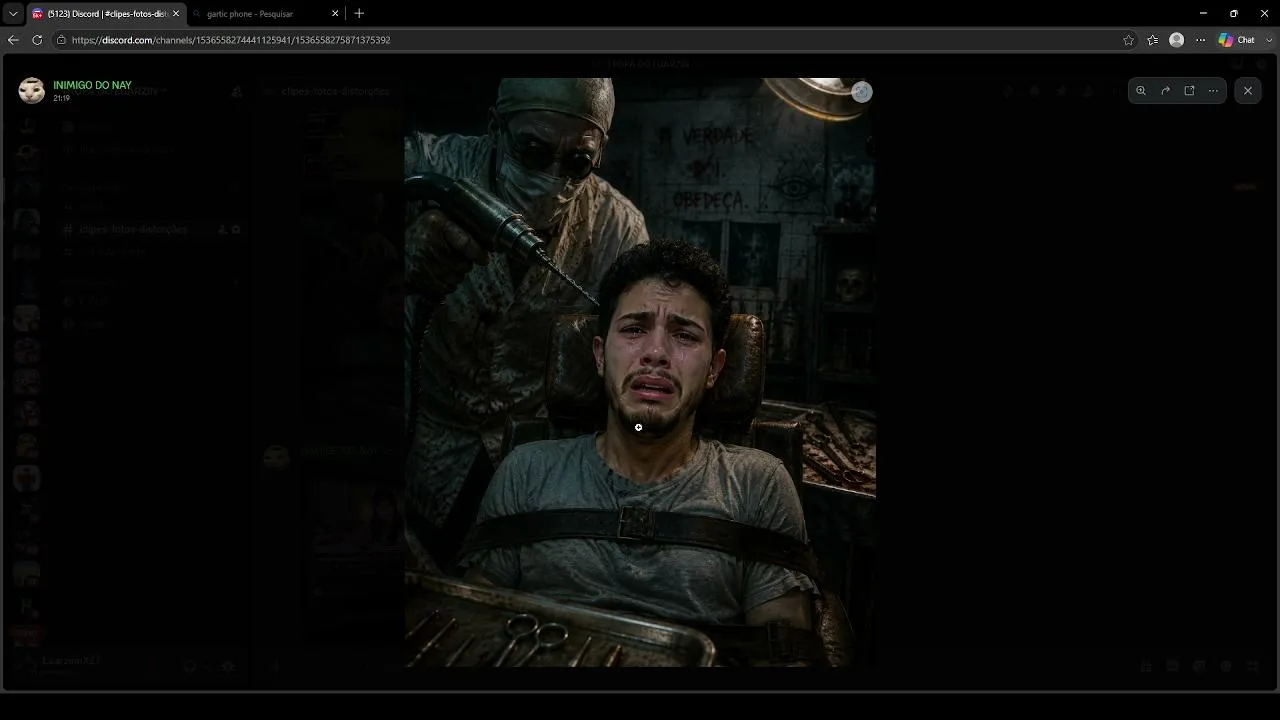Expand the chevron beside Copilot Chat
The height and width of the screenshot is (720, 1280).
tap(1267, 40)
